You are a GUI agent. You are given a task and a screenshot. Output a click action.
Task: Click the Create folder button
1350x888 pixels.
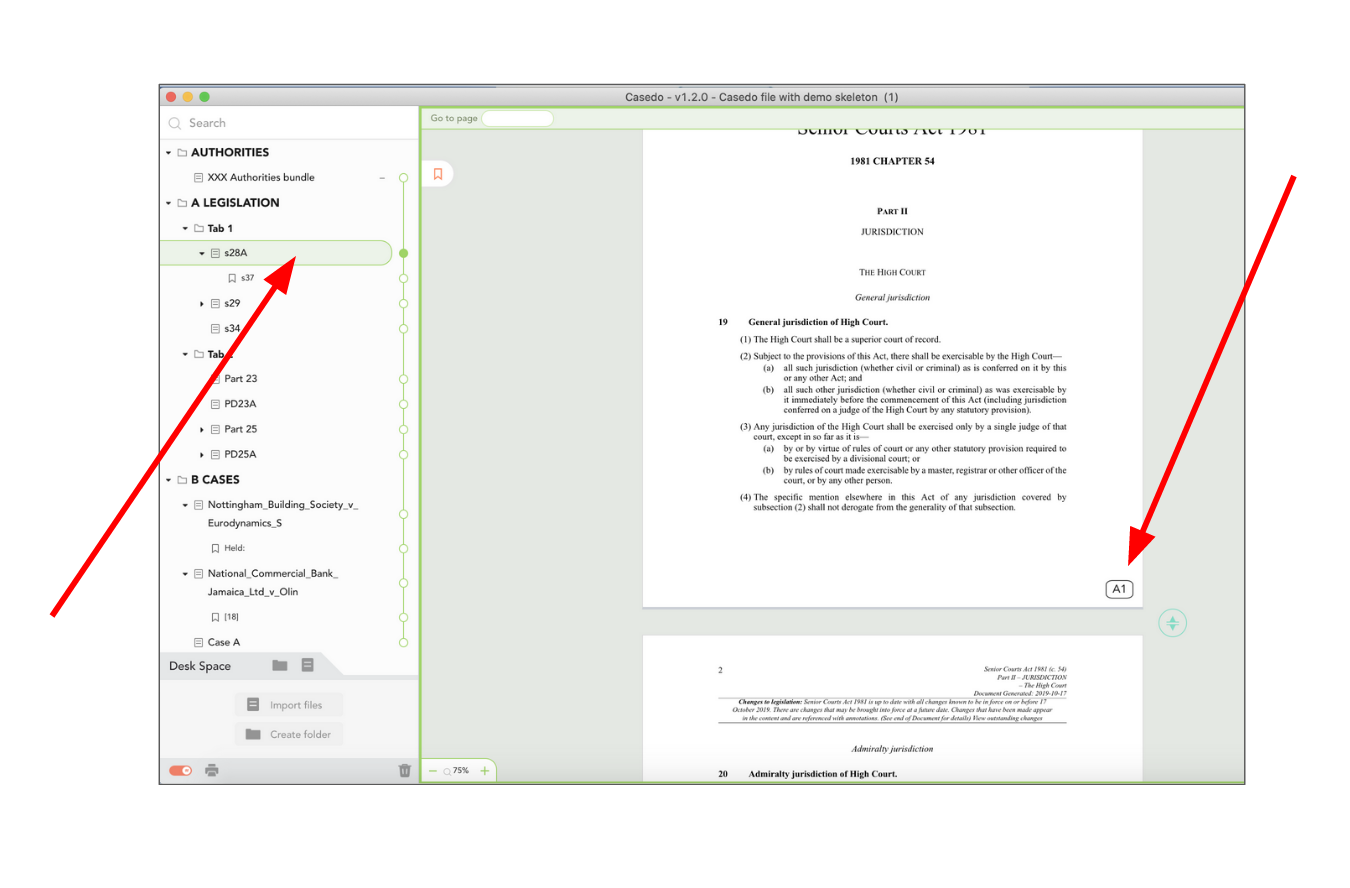tap(288, 734)
